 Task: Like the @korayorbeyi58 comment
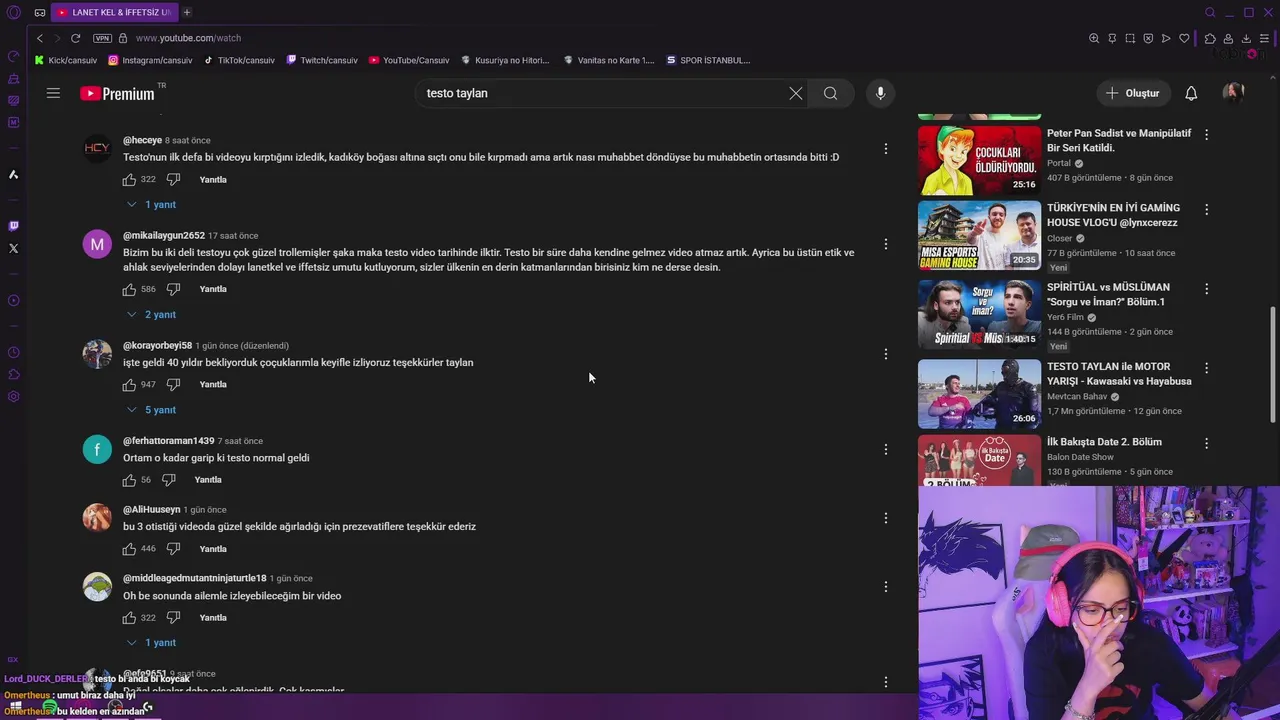point(129,384)
